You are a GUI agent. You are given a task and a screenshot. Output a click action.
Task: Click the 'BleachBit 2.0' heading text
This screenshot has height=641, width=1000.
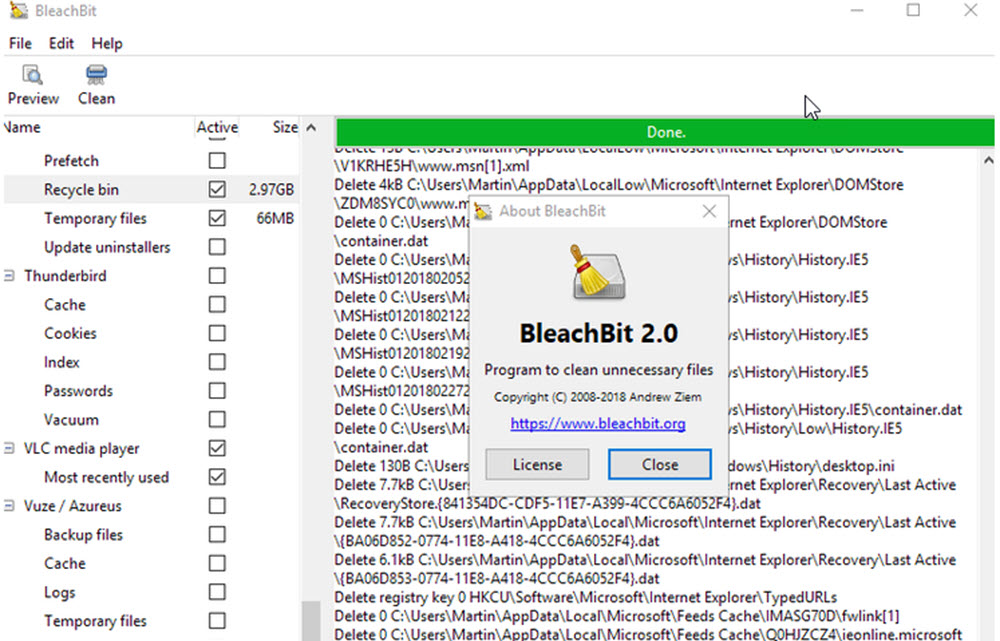(x=598, y=333)
